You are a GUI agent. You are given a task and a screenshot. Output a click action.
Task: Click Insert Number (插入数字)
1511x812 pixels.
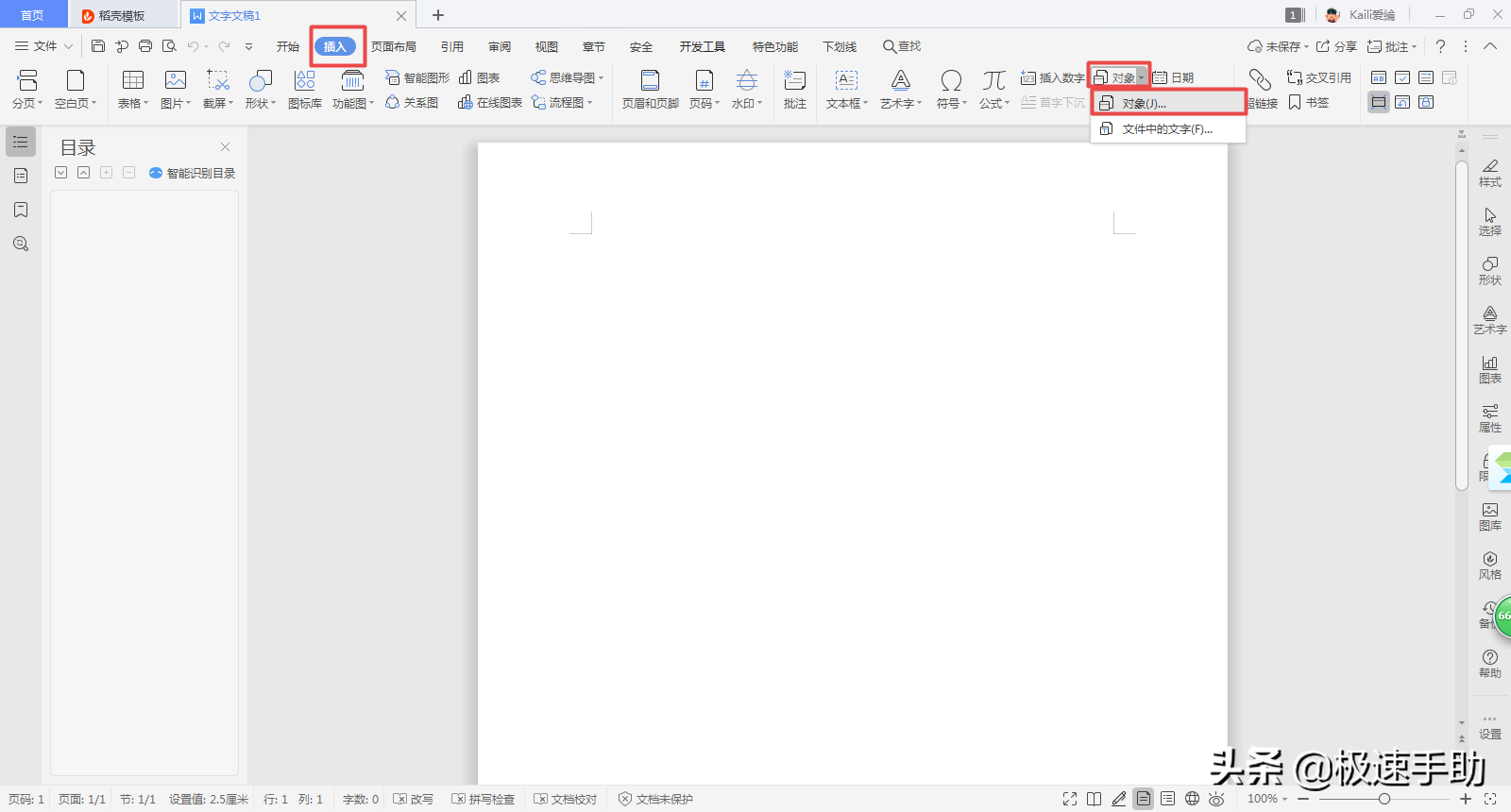[1052, 77]
